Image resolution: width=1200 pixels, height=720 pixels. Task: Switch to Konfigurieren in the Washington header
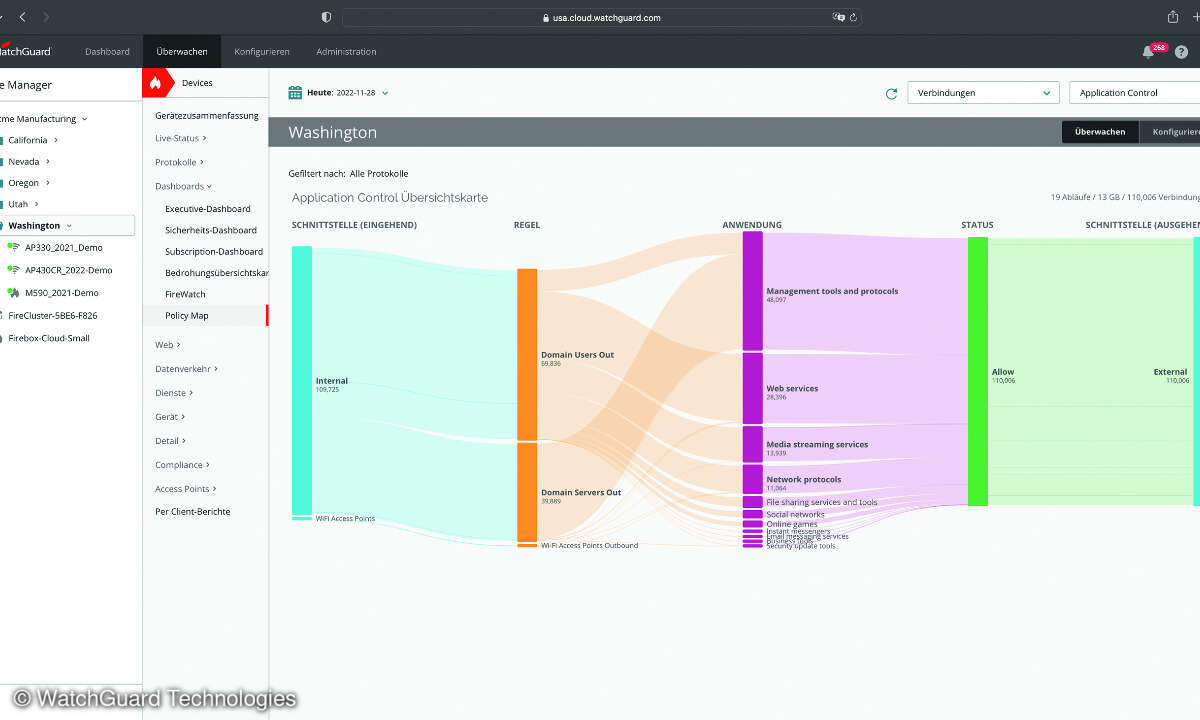point(1170,132)
